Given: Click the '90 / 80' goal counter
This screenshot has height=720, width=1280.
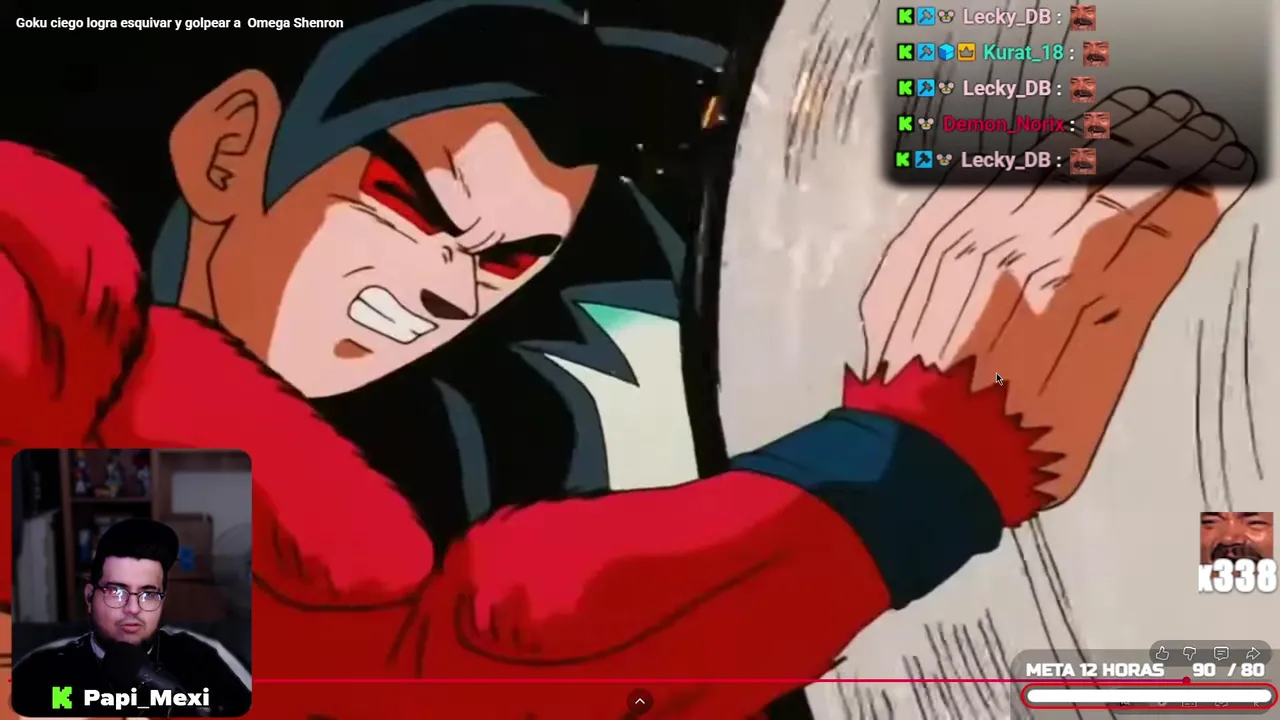Looking at the screenshot, I should pyautogui.click(x=1228, y=670).
